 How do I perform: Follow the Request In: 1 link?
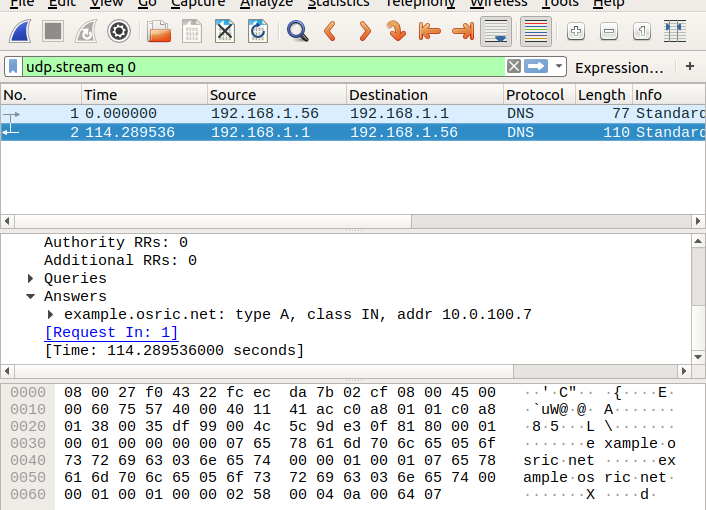(111, 333)
